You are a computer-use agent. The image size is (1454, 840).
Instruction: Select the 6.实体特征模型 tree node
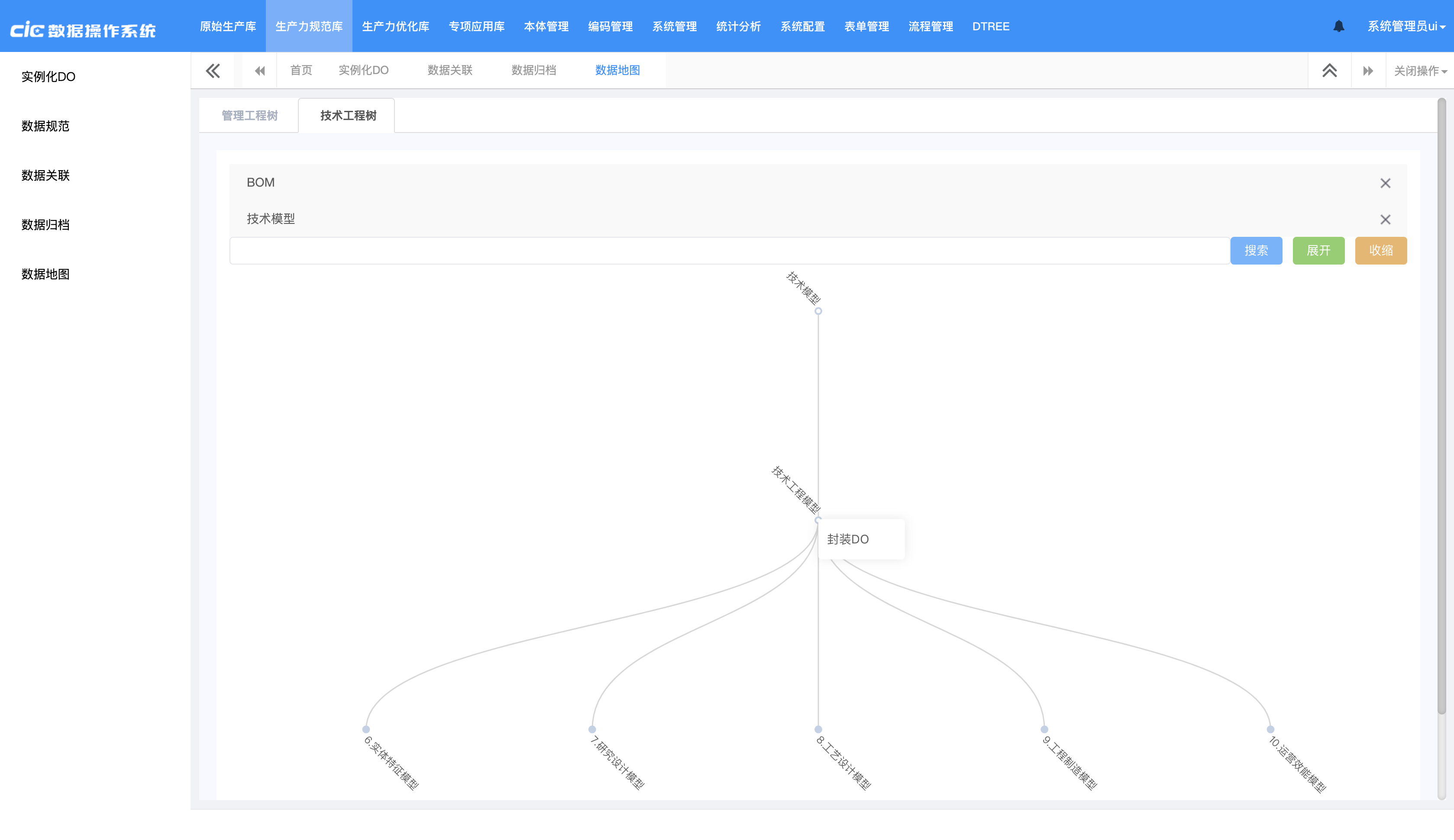click(x=365, y=729)
